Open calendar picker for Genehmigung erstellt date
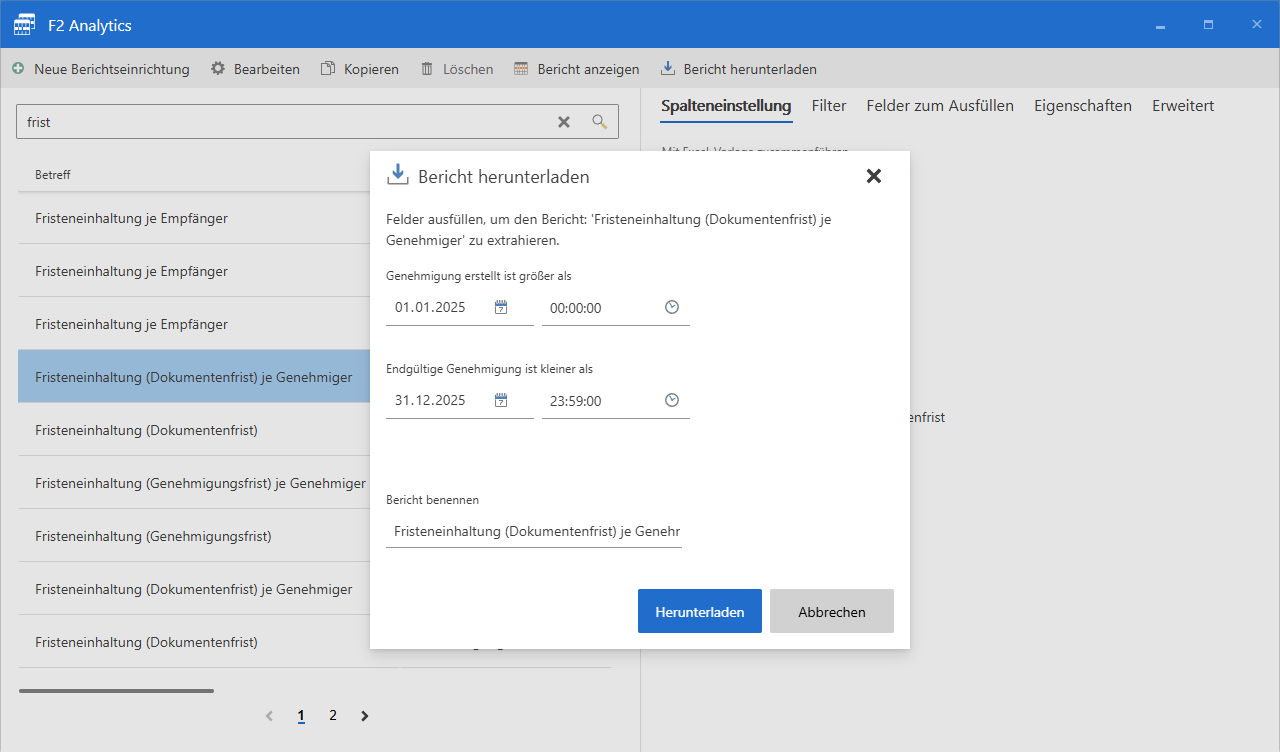The width and height of the screenshot is (1280, 752). [x=501, y=307]
